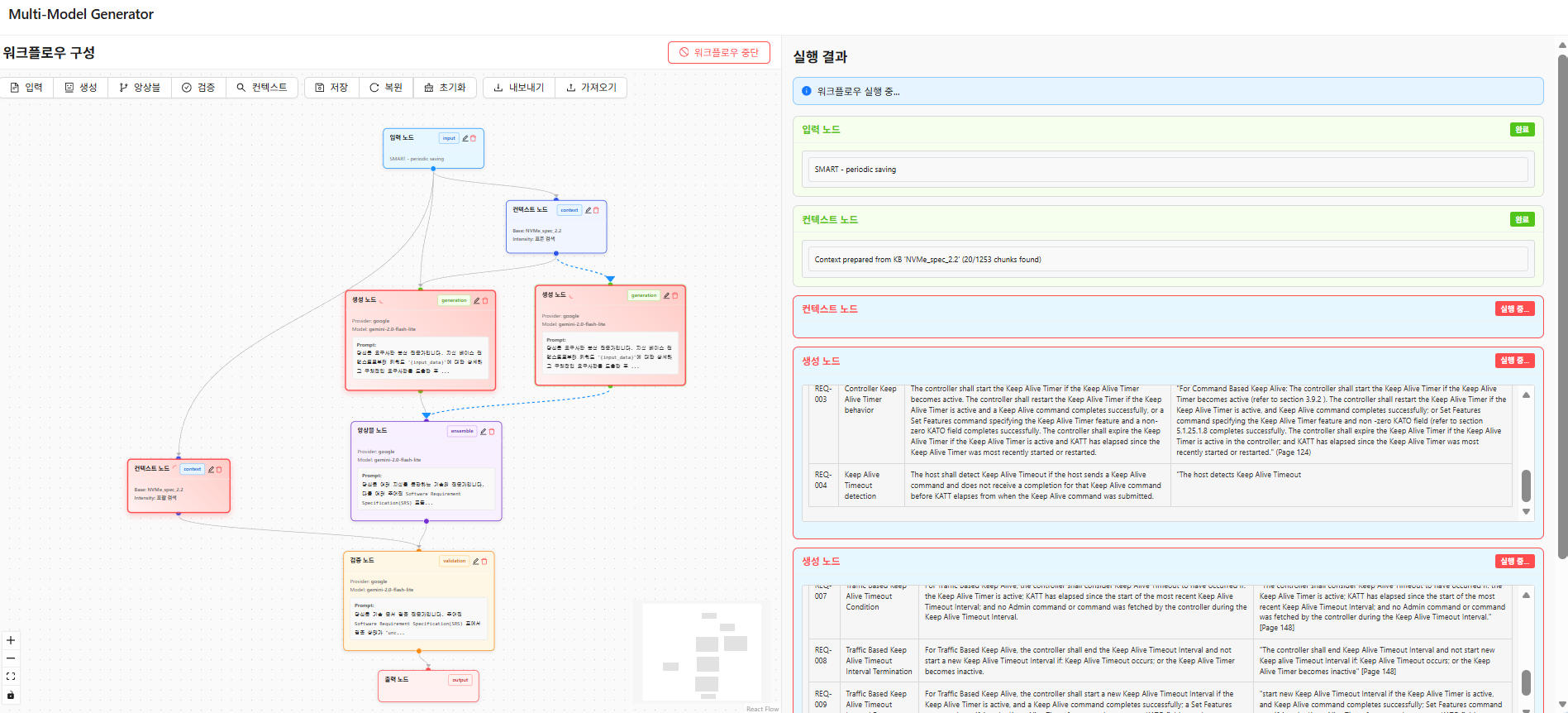Delete the 입력 노드 via its trash icon
Screen dimensions: 1568x713
tap(474, 138)
